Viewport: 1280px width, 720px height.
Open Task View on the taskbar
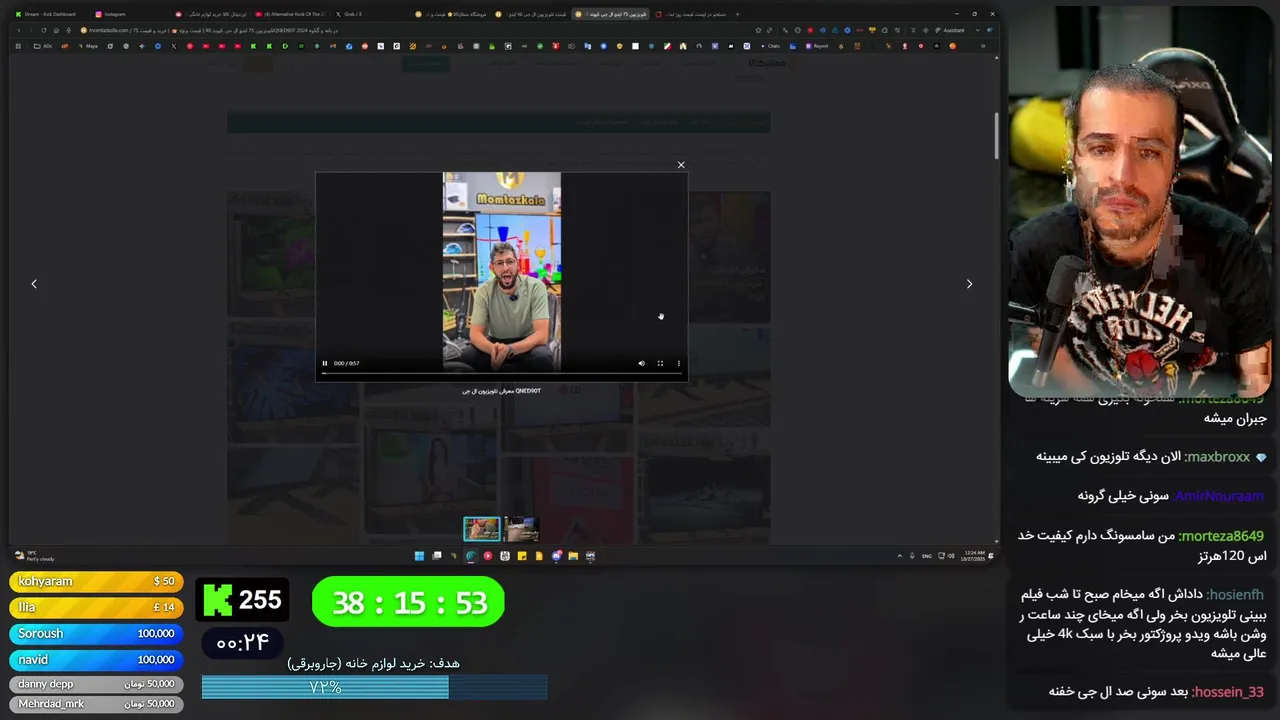(x=437, y=556)
